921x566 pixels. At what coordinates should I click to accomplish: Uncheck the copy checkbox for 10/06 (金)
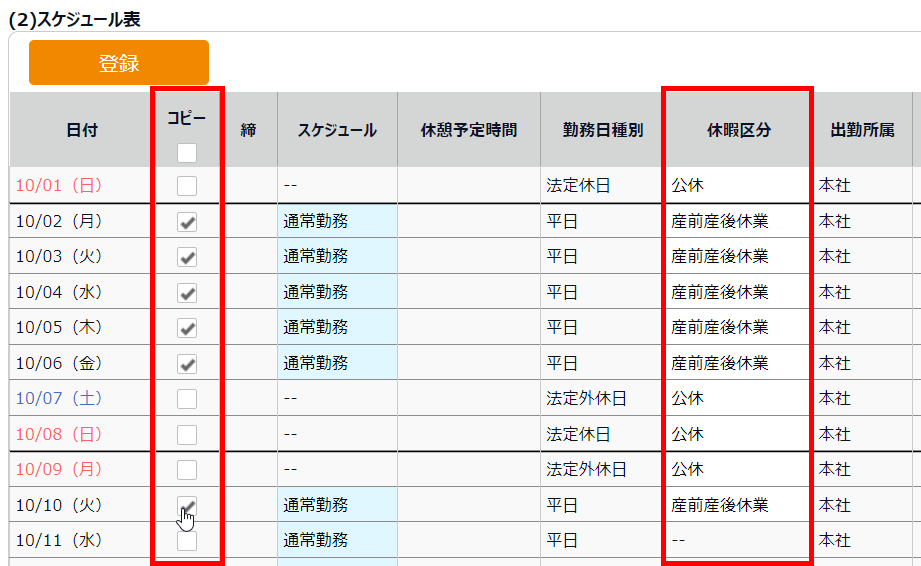click(187, 363)
